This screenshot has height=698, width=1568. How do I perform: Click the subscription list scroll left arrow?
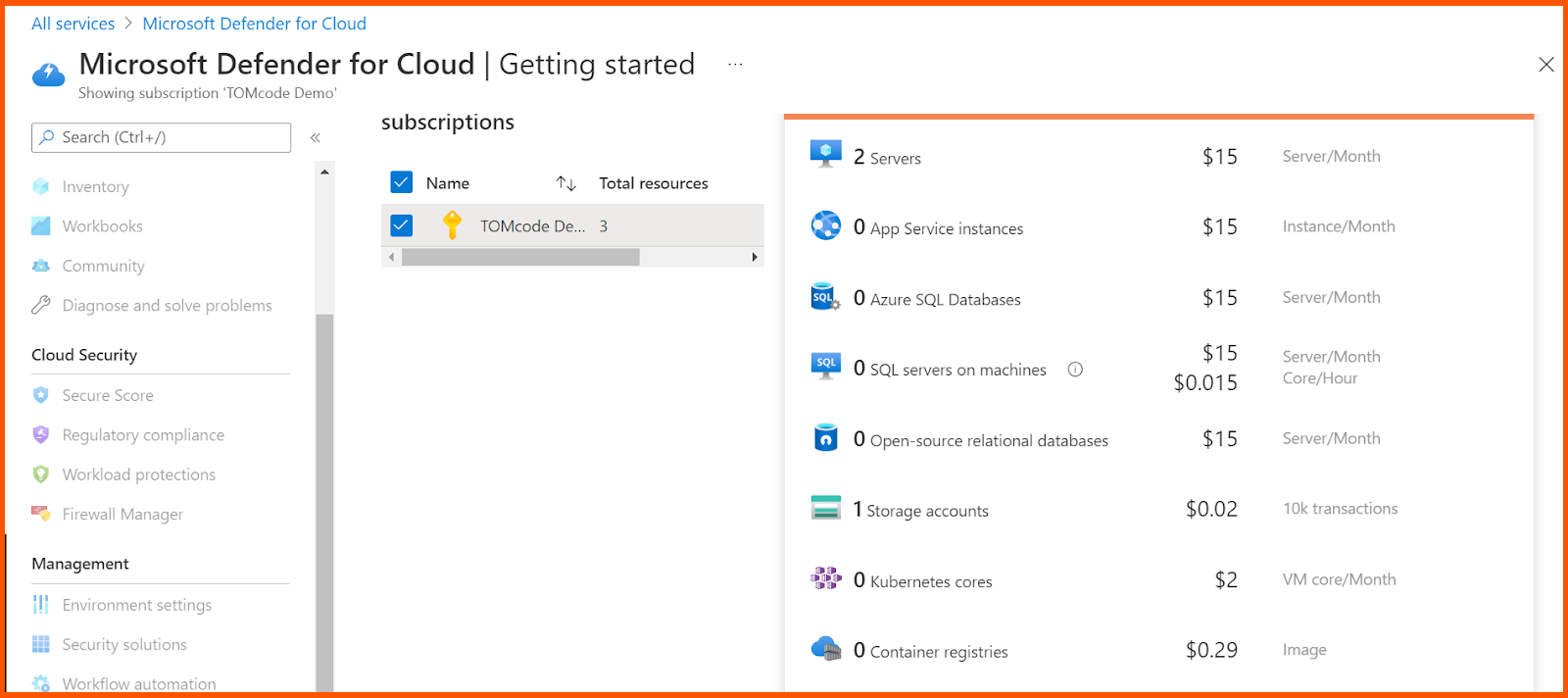point(391,257)
